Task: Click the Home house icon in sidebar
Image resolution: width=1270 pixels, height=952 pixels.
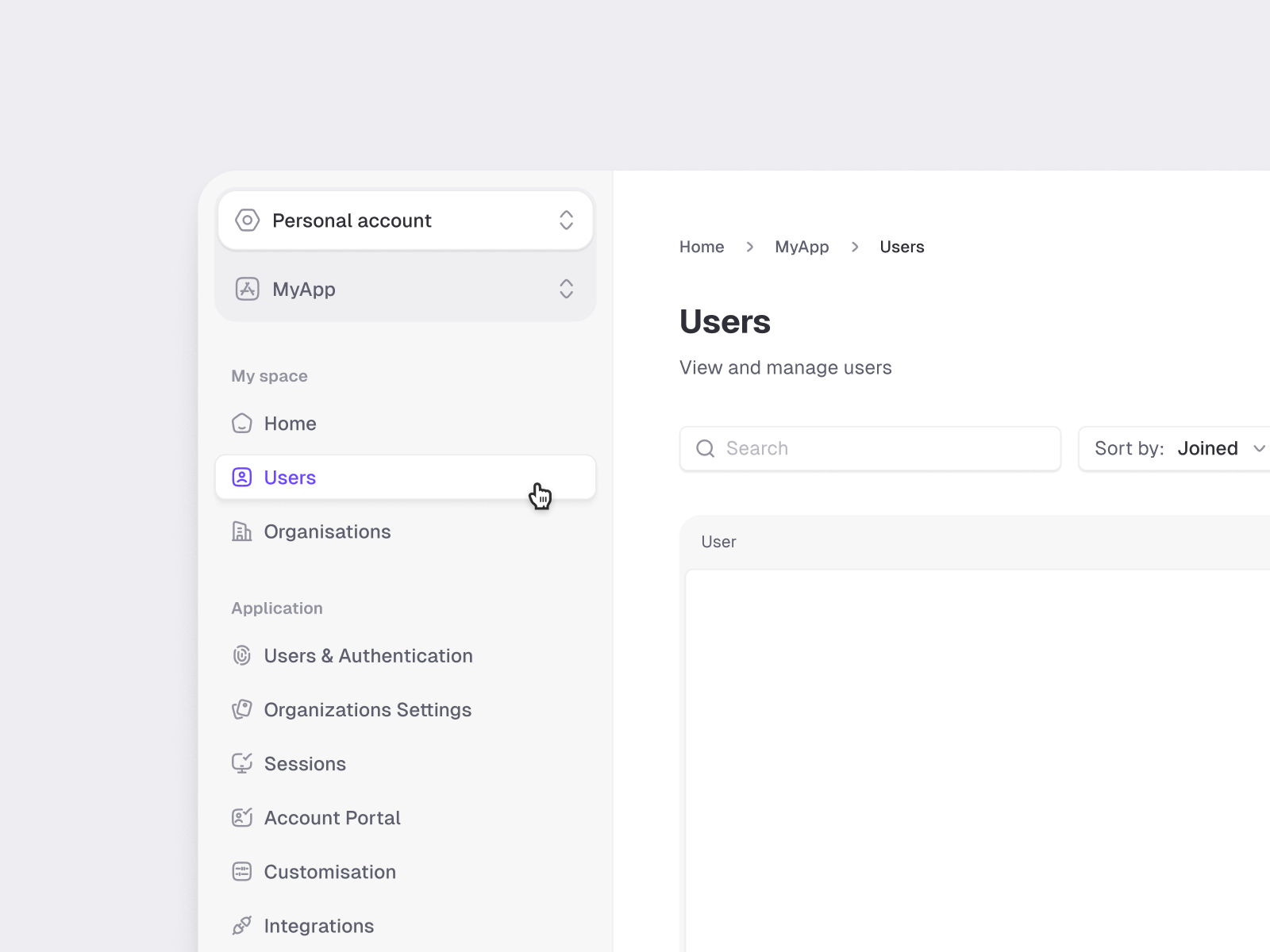Action: coord(242,424)
